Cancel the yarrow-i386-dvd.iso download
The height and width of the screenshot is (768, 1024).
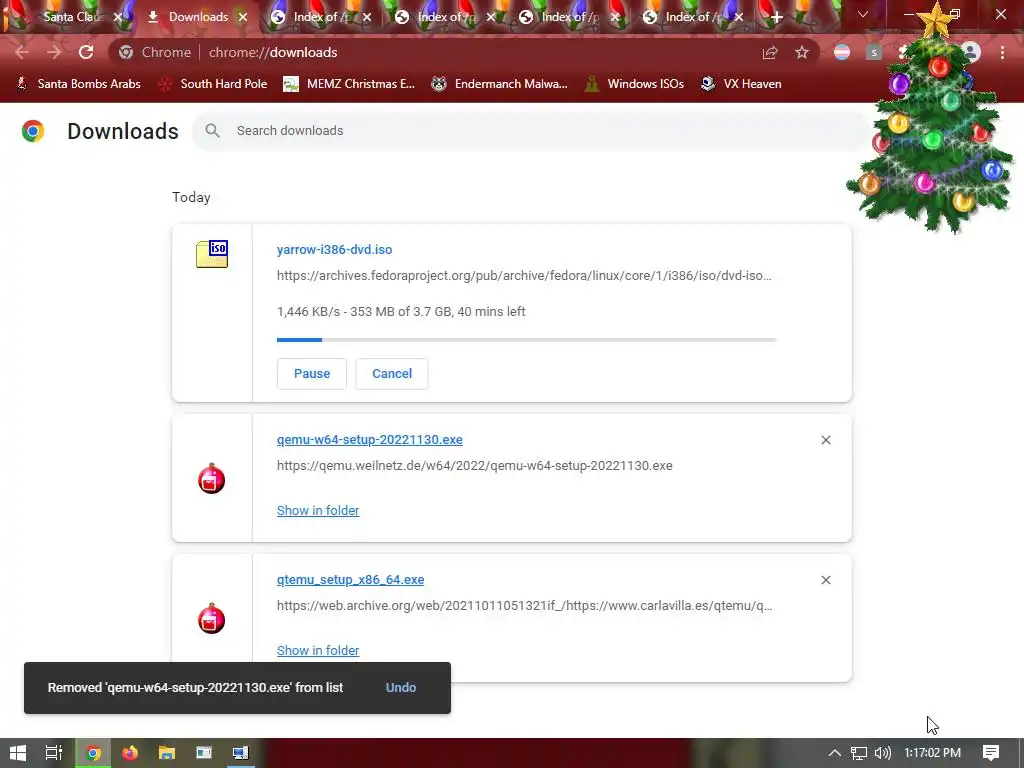point(392,374)
